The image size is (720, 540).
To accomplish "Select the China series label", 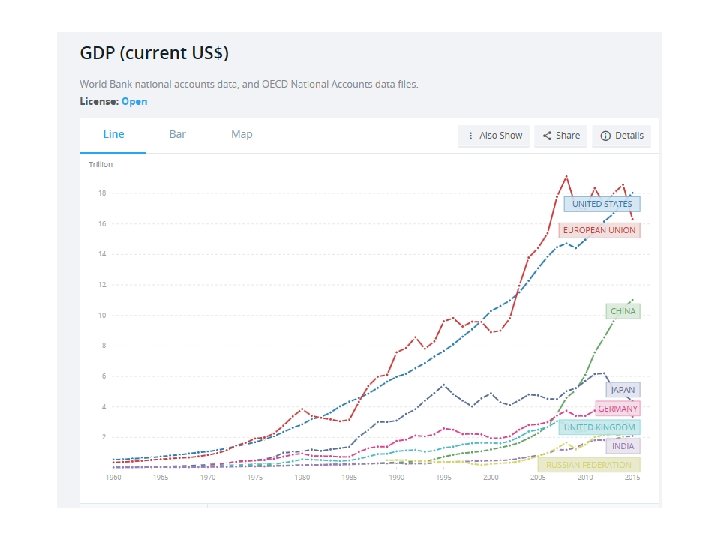I will 622,311.
